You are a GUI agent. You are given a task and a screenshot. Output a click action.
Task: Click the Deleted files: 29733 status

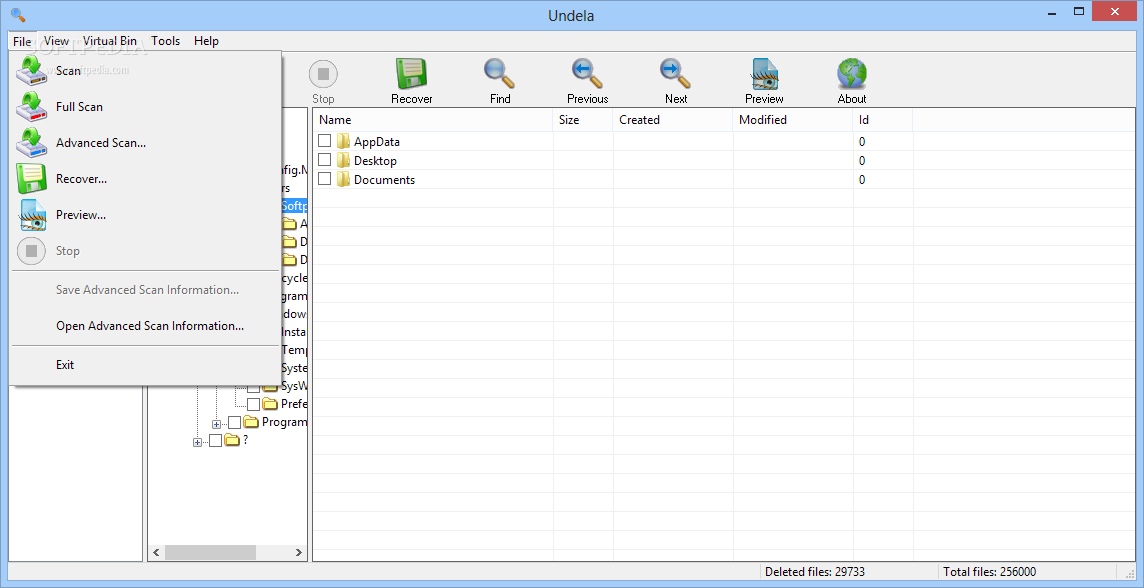pos(815,572)
